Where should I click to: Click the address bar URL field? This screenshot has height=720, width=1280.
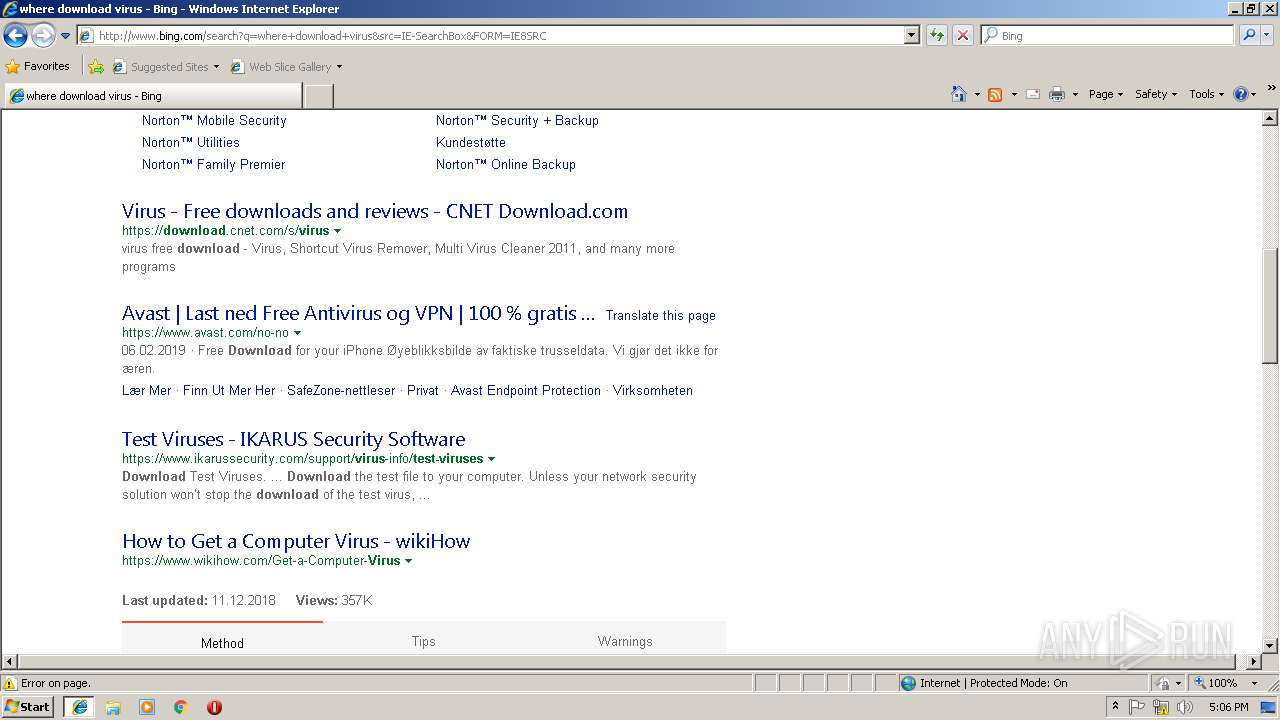pyautogui.click(x=490, y=35)
